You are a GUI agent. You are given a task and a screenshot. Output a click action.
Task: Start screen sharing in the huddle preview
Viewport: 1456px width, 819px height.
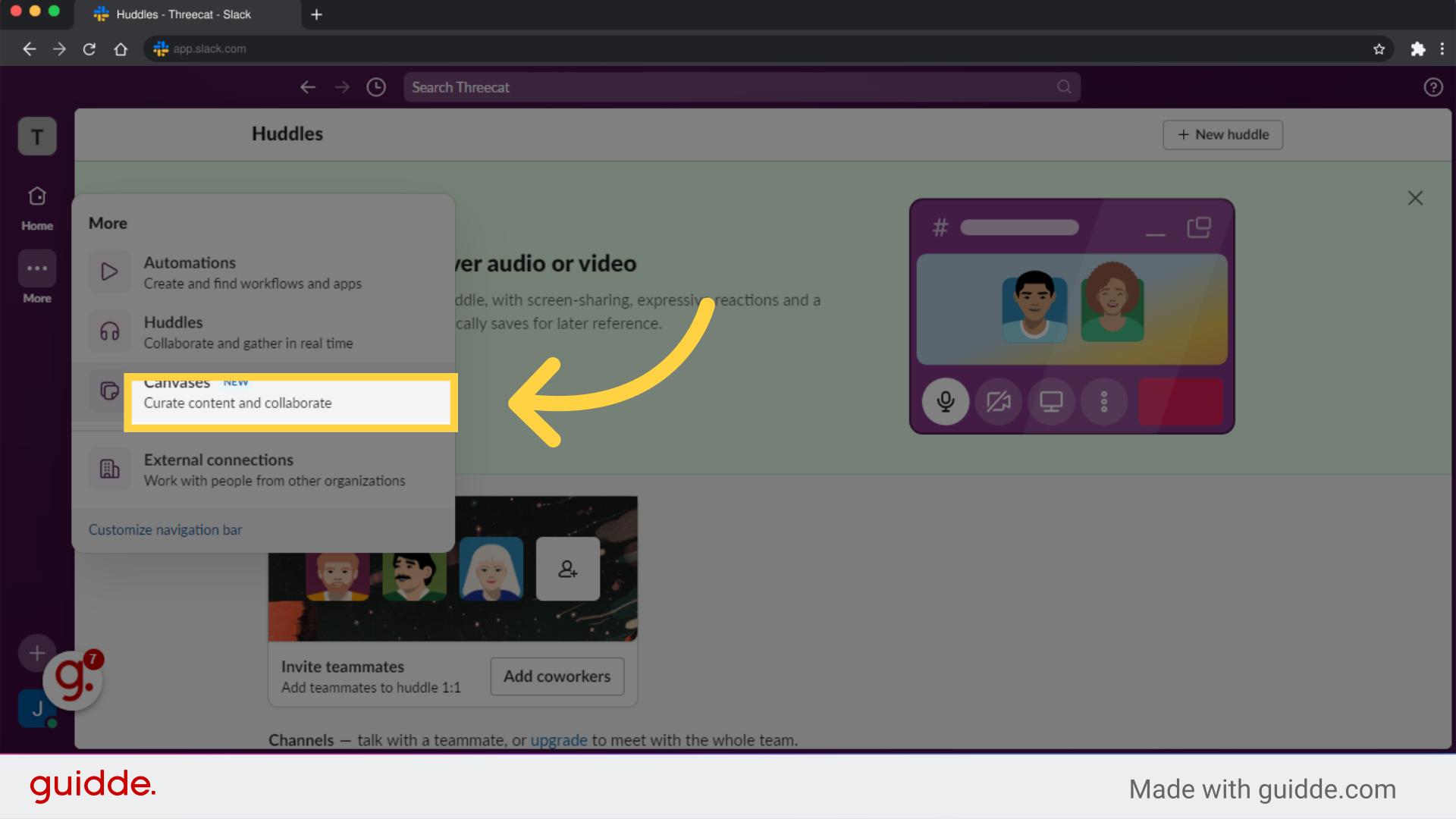1051,402
